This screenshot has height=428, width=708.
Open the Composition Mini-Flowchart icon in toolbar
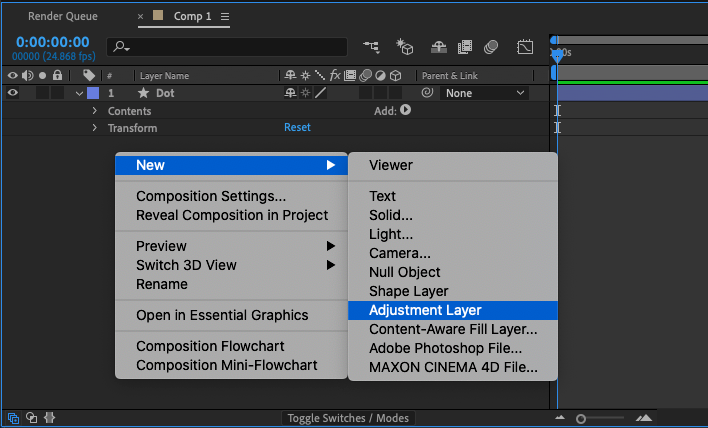point(371,47)
